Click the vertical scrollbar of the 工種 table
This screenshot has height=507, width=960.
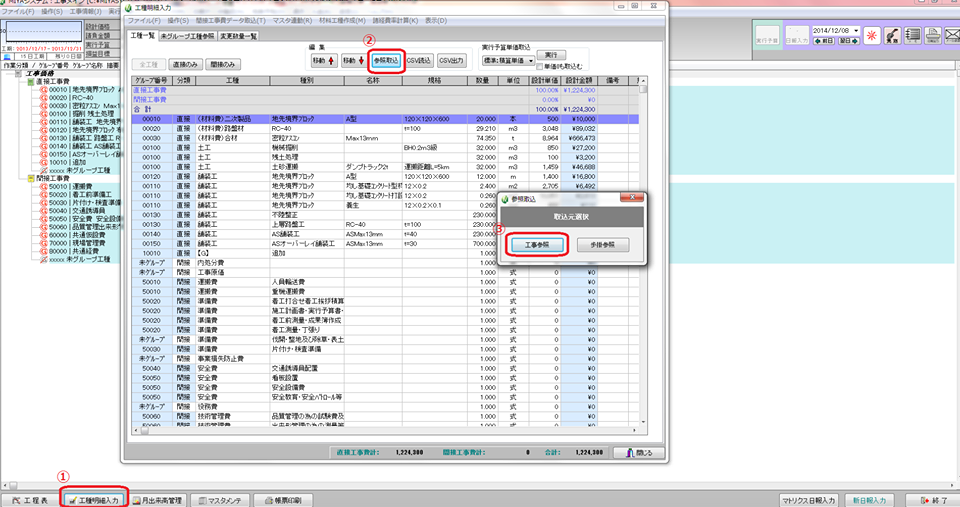(643, 252)
